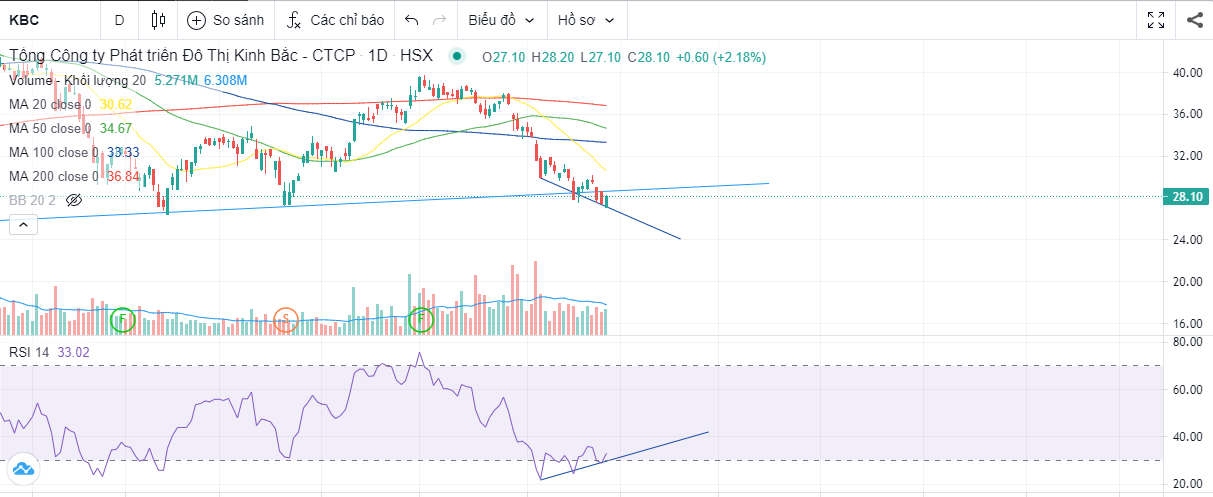Change the D timeframe interval
Screen dimensions: 1213x497
pyautogui.click(x=119, y=20)
